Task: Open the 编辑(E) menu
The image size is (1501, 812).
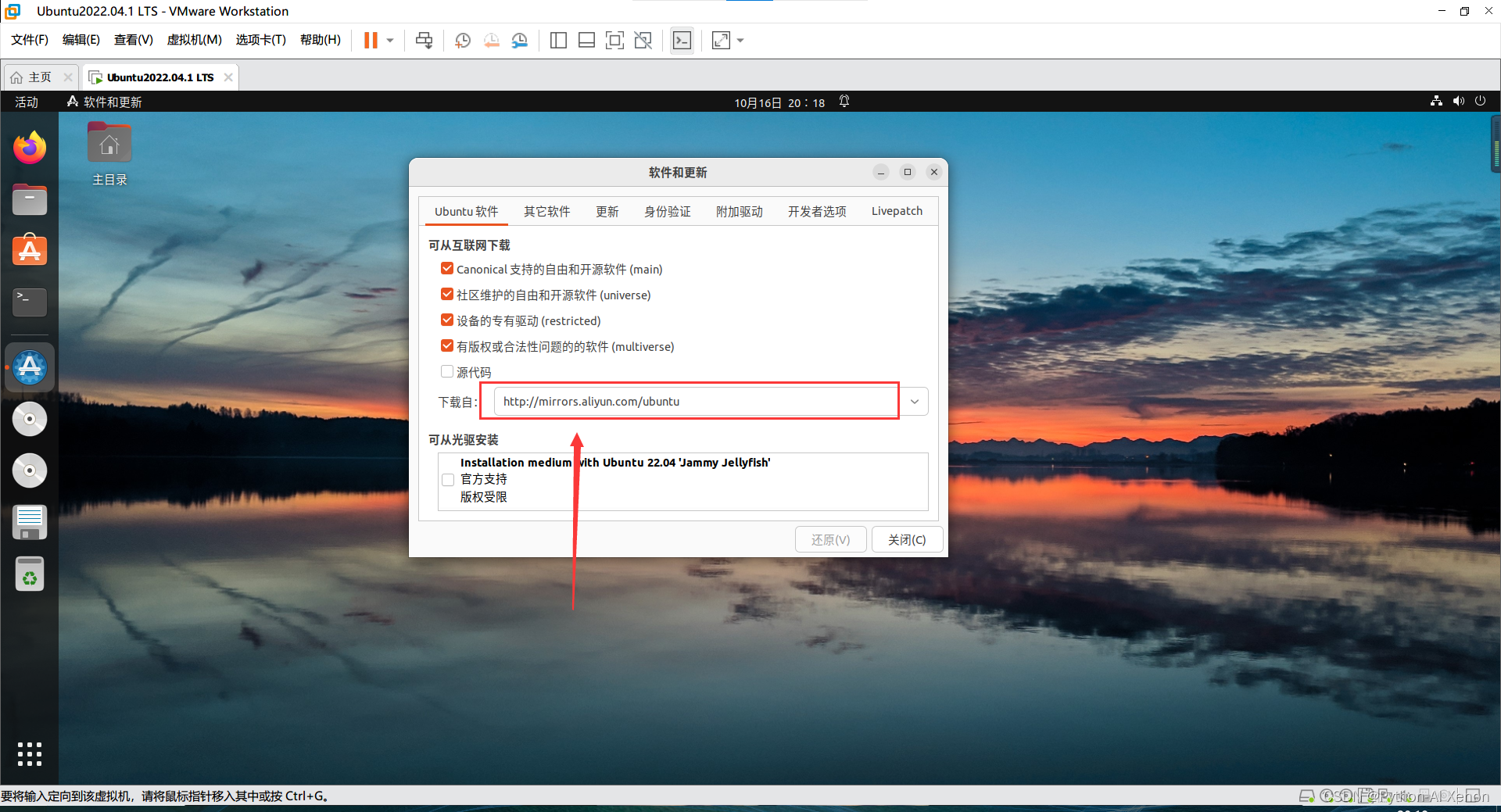Action: click(81, 40)
